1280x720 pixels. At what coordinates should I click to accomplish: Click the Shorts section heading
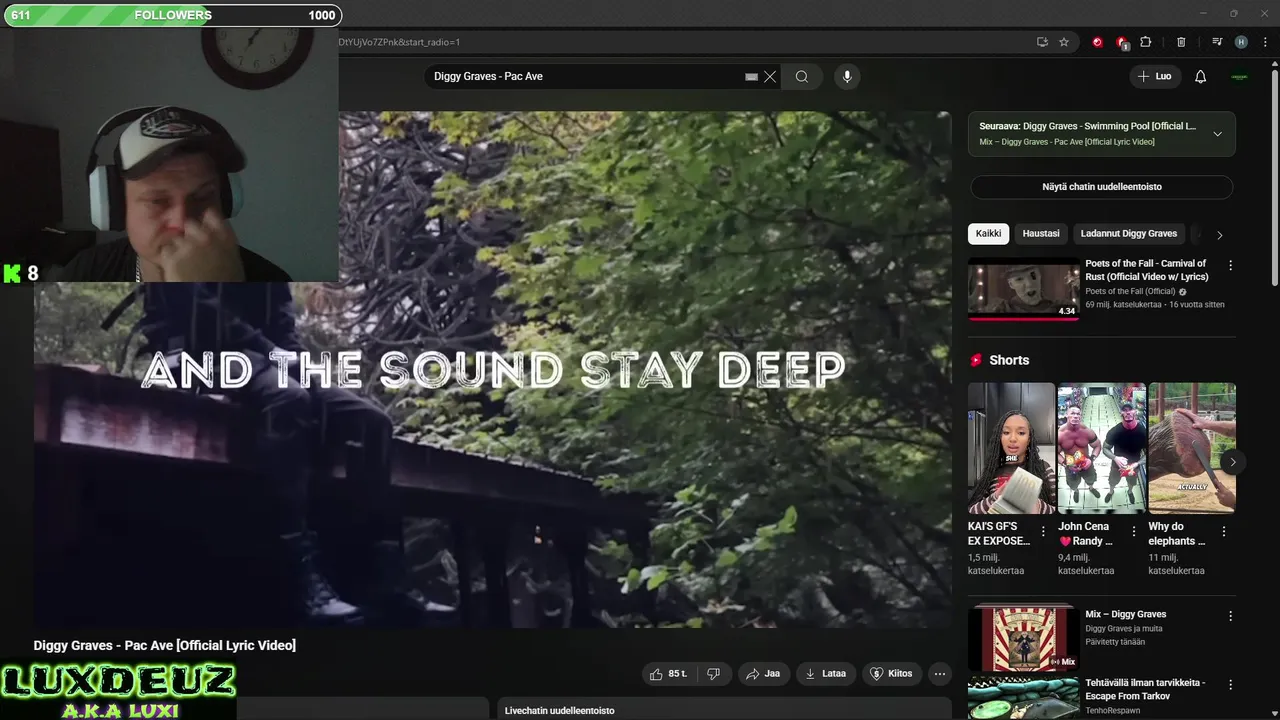click(x=1009, y=360)
